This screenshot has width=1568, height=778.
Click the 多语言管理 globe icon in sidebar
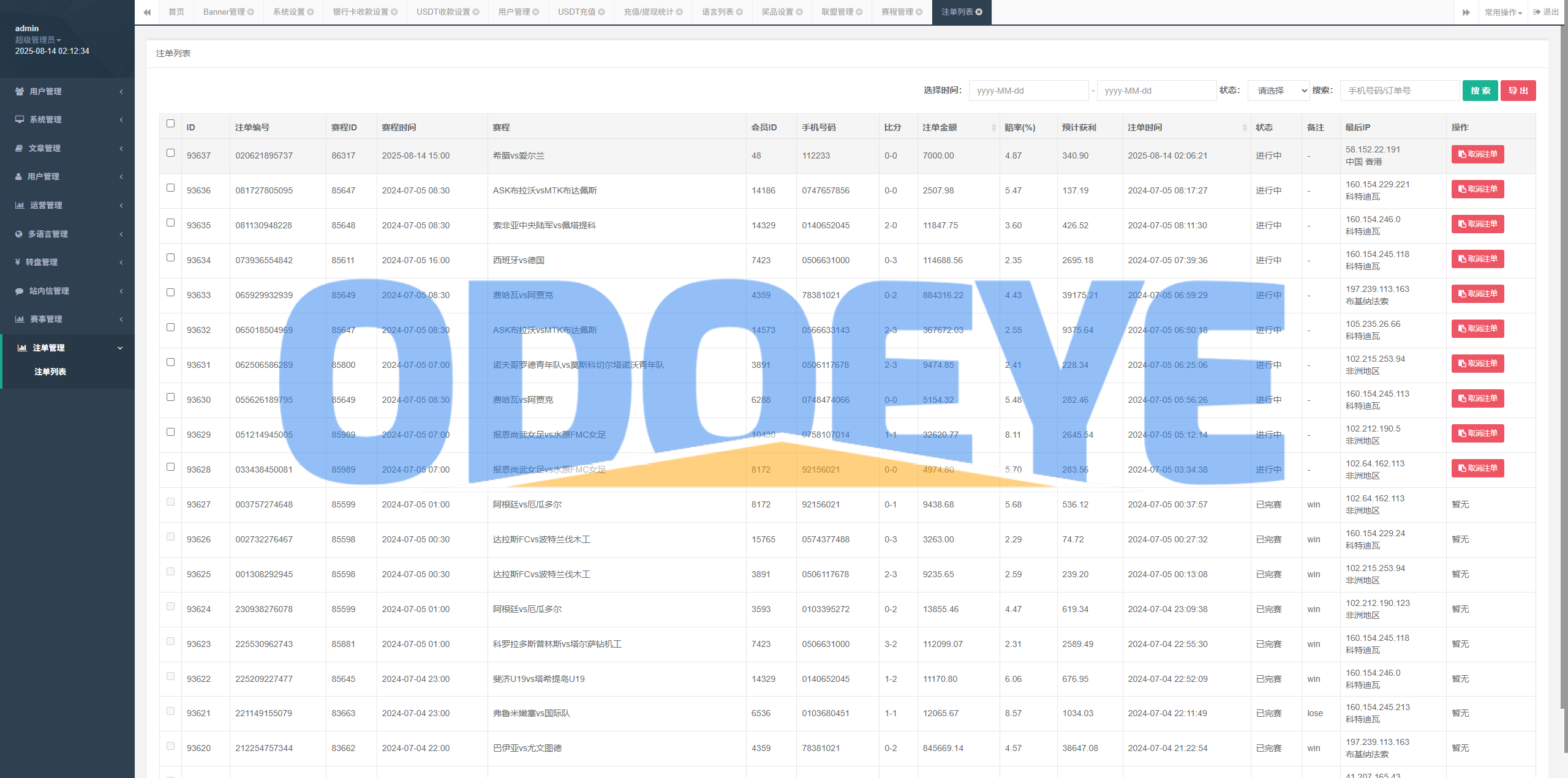pyautogui.click(x=18, y=234)
